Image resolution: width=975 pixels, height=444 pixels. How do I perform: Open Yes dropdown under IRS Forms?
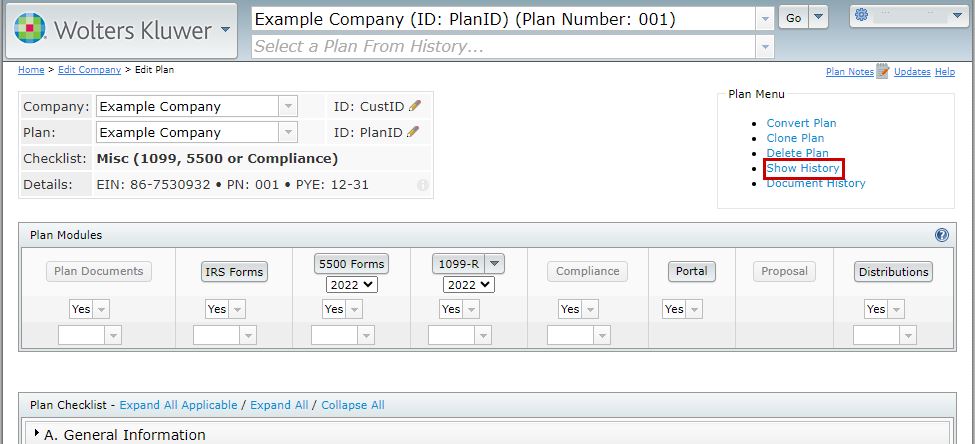click(x=227, y=310)
